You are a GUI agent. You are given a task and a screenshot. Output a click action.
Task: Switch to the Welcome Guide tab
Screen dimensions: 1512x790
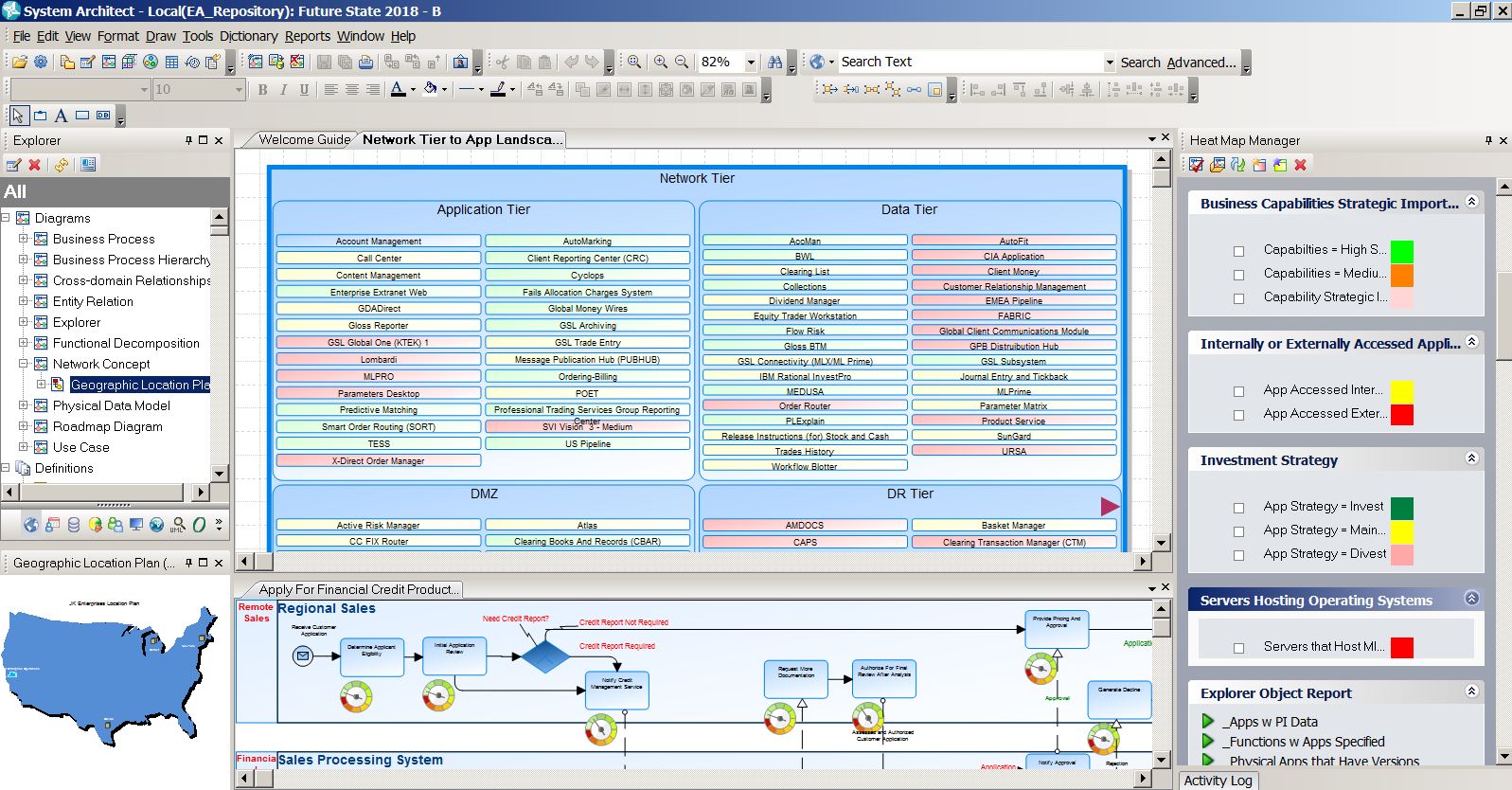click(x=303, y=139)
